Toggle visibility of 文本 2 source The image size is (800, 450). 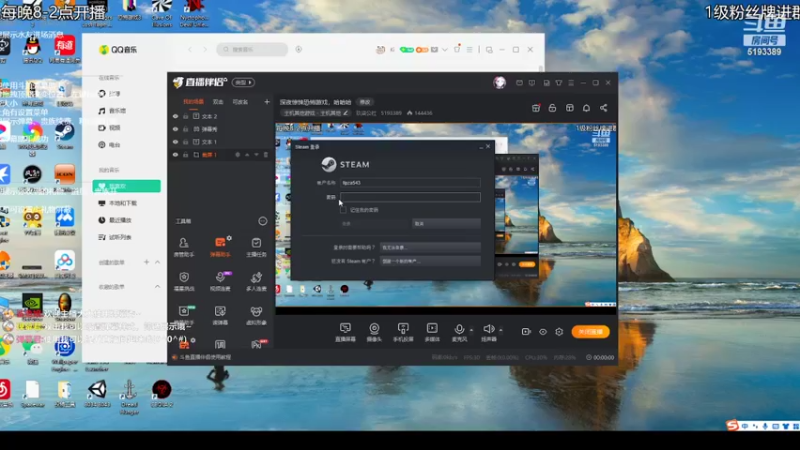point(176,116)
